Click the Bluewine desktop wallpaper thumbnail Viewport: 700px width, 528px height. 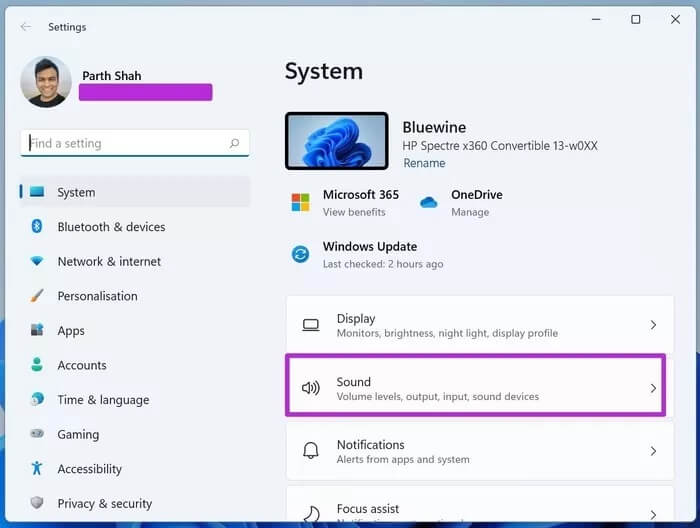pyautogui.click(x=337, y=141)
